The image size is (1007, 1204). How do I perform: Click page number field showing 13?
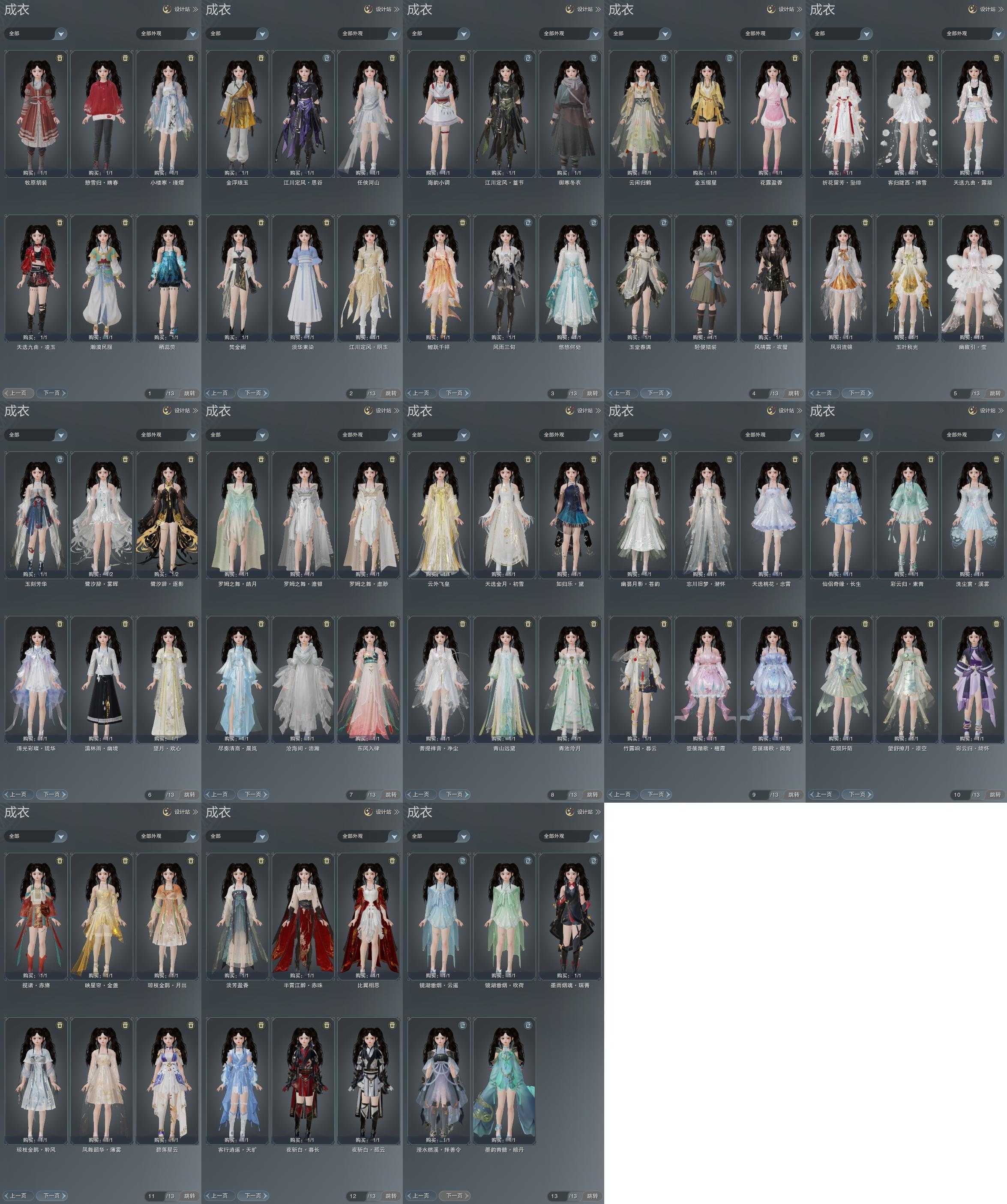tap(555, 1196)
